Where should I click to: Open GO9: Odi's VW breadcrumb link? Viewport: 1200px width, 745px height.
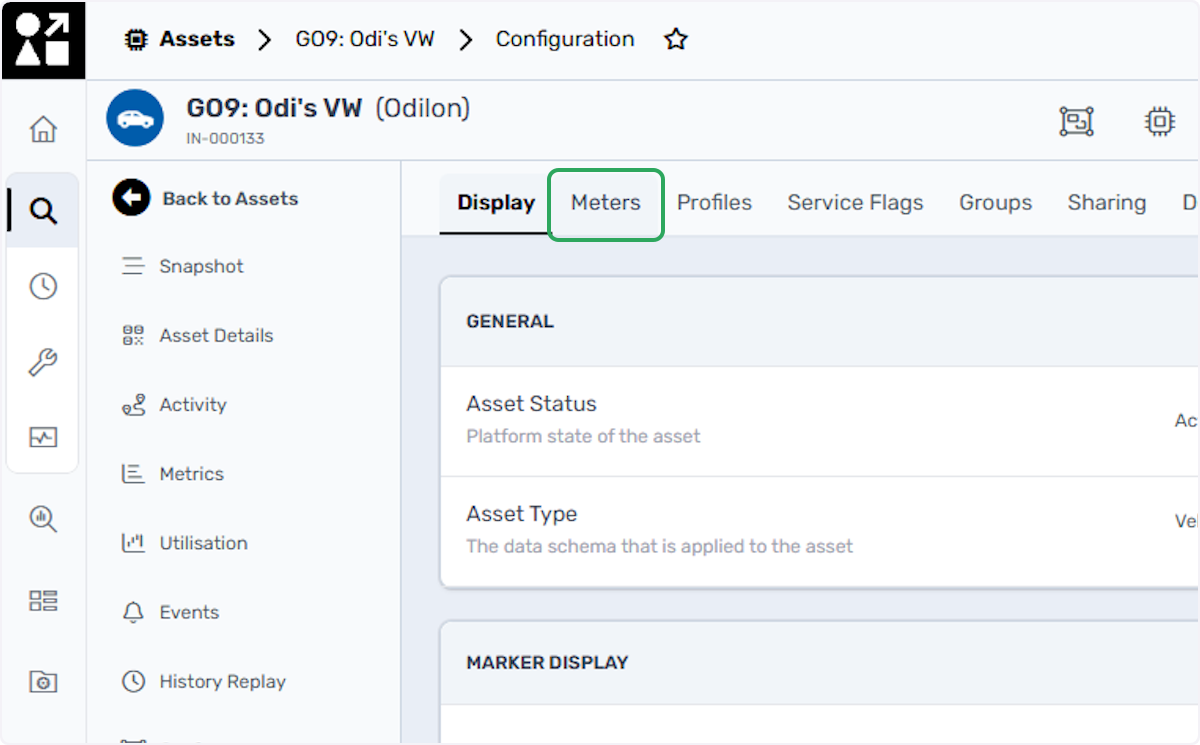[365, 39]
